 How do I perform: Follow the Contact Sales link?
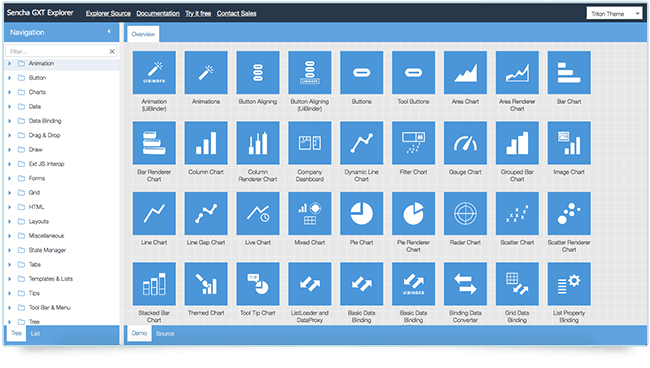[x=236, y=14]
